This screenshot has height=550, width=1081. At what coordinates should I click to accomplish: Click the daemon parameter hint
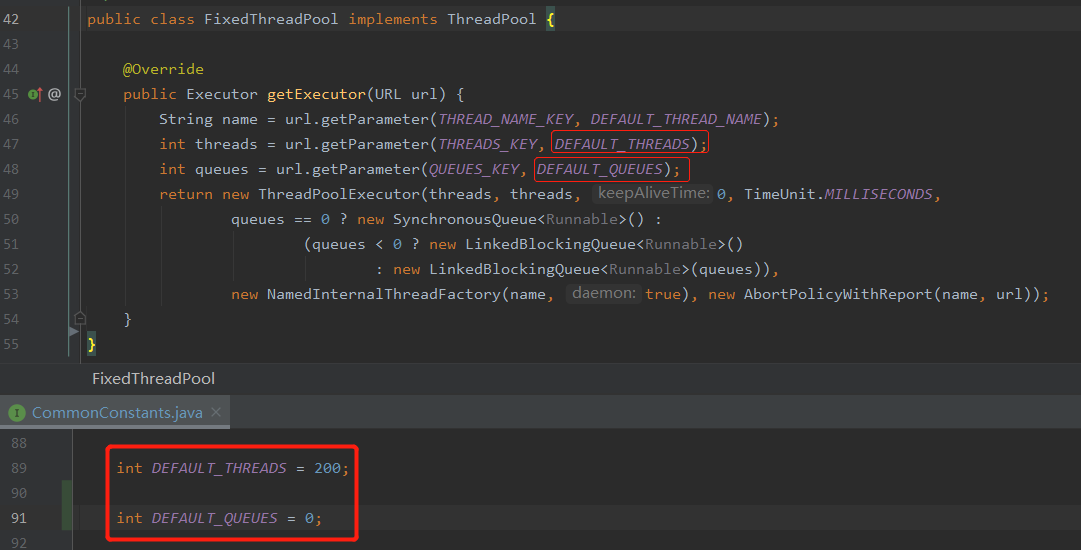tap(603, 293)
